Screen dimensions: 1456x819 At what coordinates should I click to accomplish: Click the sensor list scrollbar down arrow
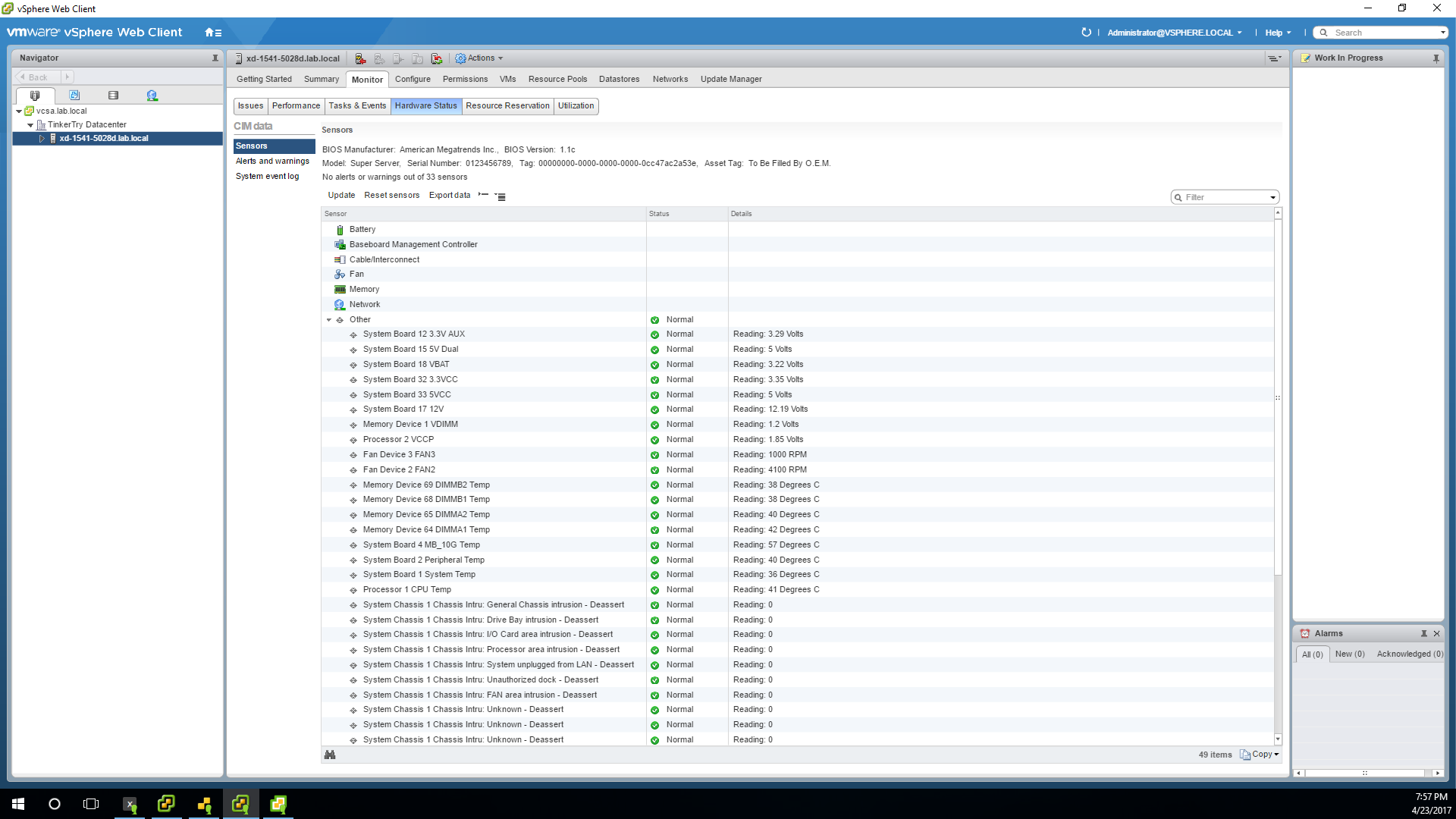[1278, 739]
